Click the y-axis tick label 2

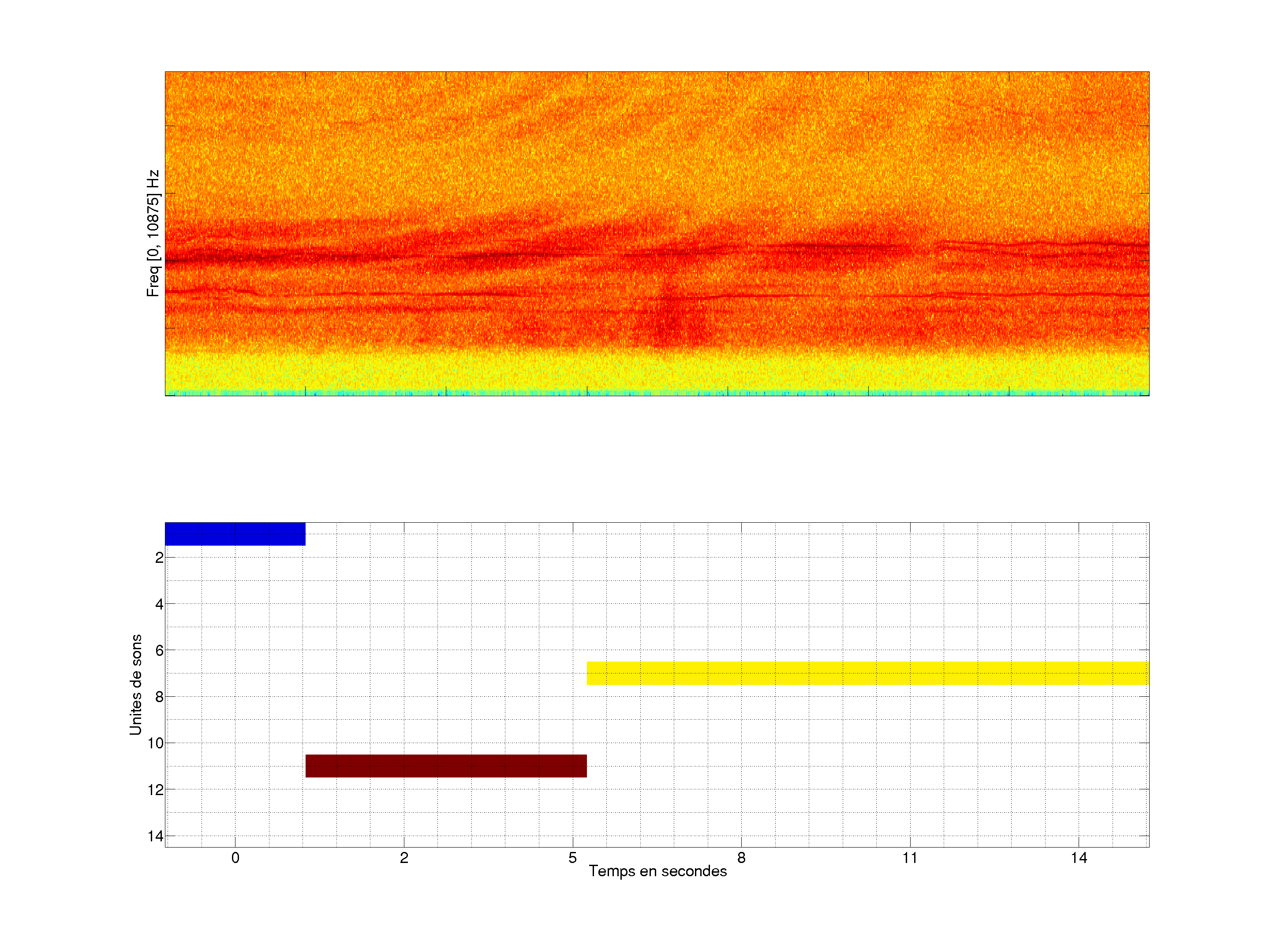[x=159, y=558]
